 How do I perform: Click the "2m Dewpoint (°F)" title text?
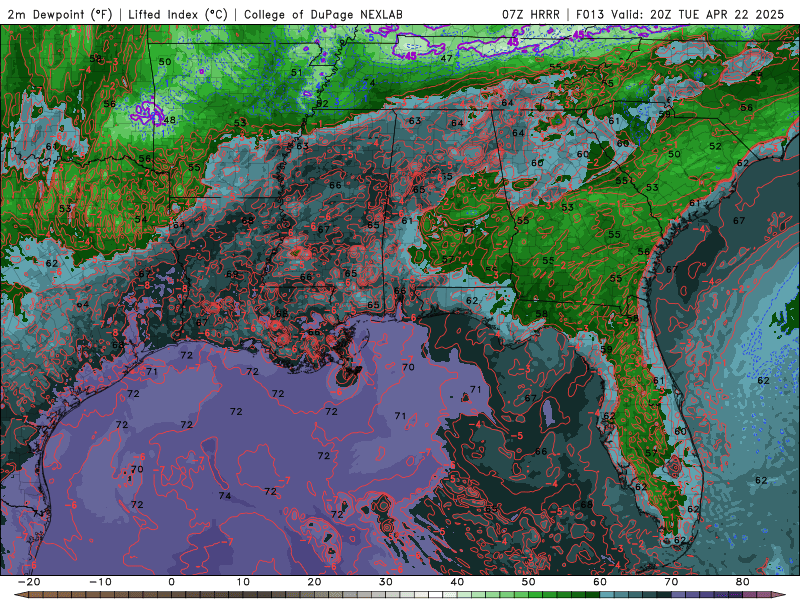tap(60, 14)
